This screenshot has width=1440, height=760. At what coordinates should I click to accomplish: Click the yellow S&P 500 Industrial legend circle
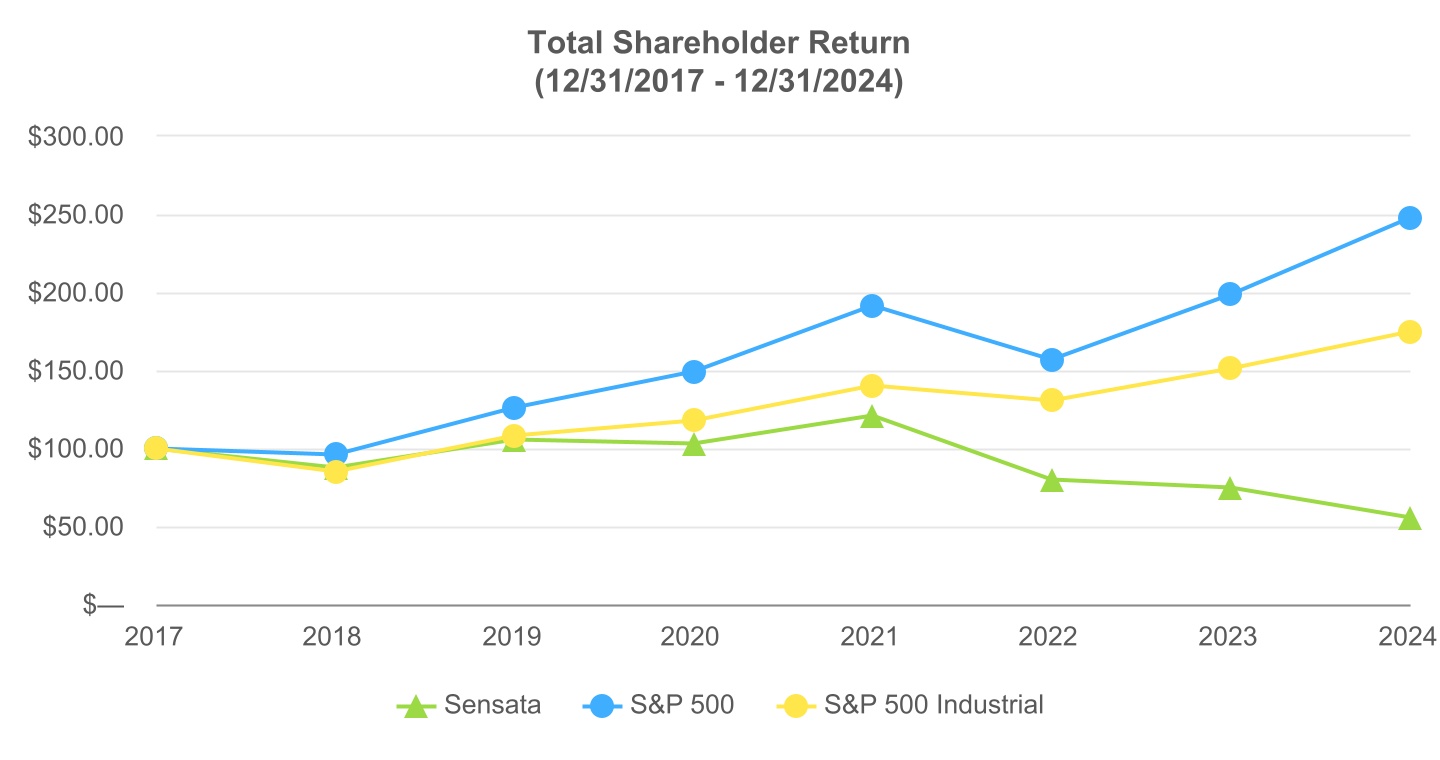pyautogui.click(x=797, y=706)
